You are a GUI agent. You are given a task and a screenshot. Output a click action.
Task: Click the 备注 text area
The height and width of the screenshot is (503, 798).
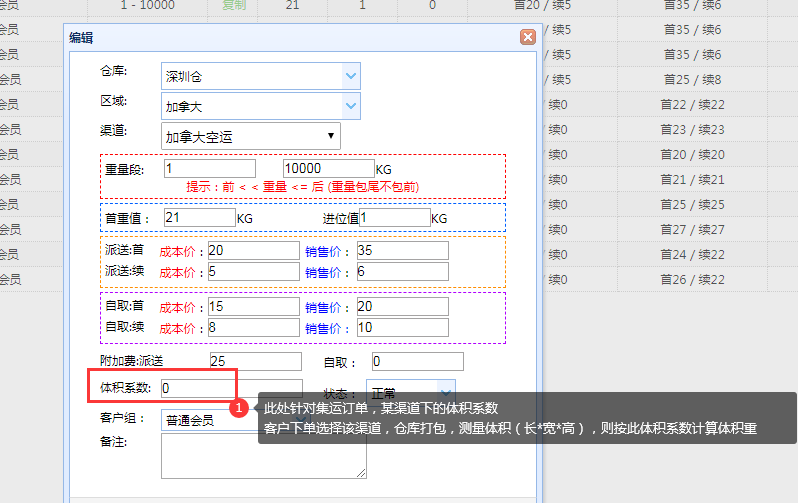coord(264,456)
